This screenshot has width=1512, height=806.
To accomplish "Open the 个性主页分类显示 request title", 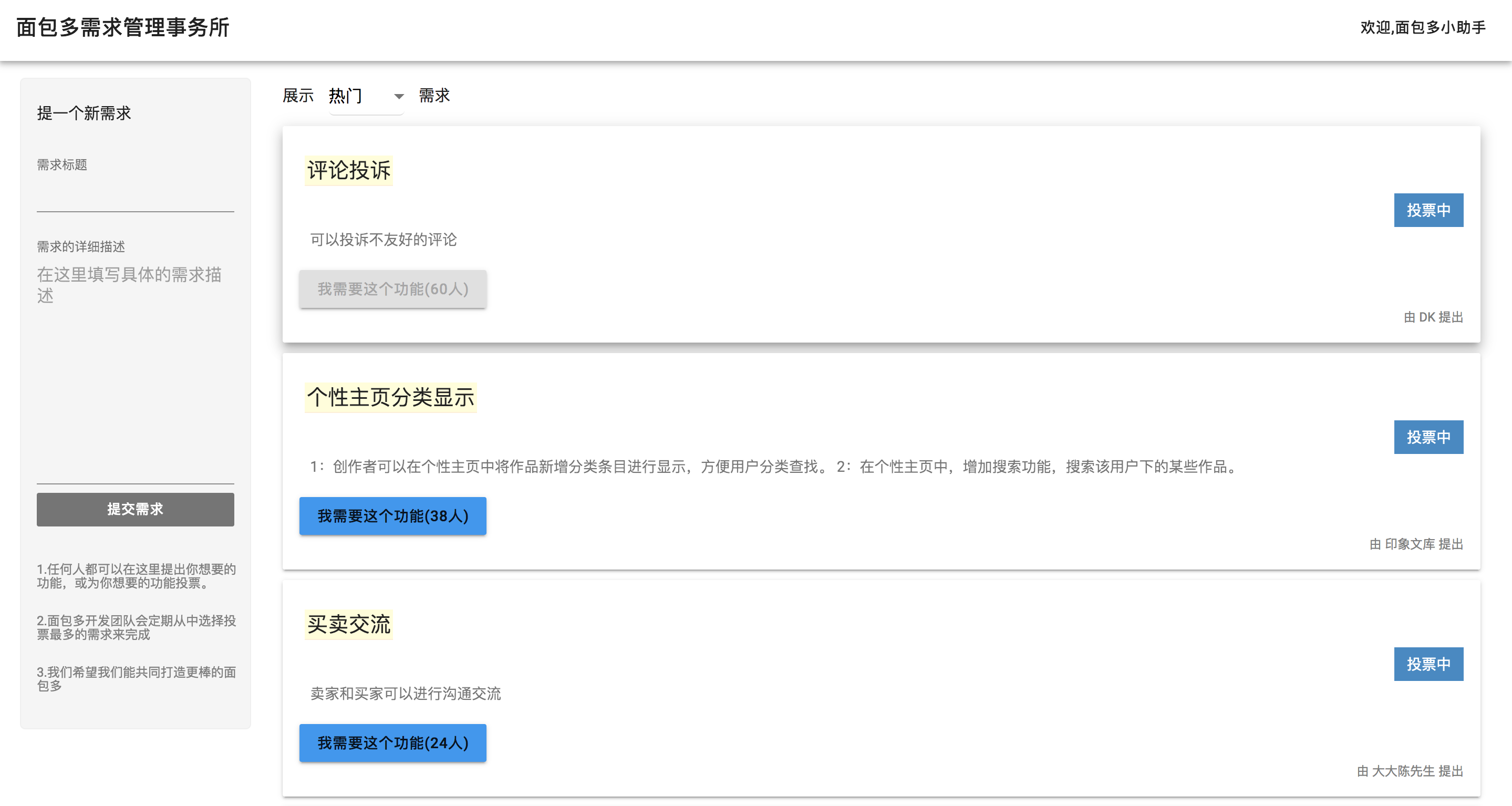I will pyautogui.click(x=390, y=397).
